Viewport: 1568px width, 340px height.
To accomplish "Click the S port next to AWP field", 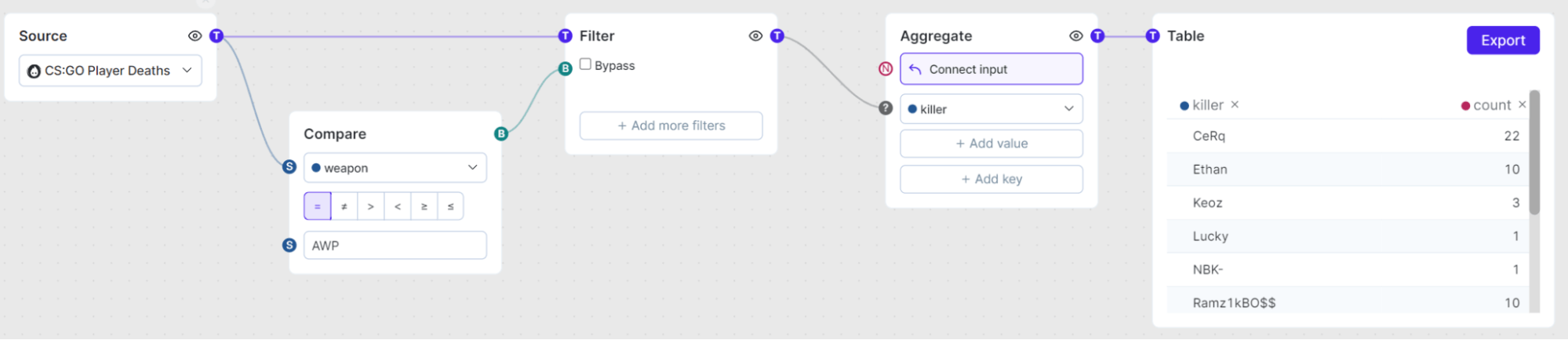I will (289, 245).
